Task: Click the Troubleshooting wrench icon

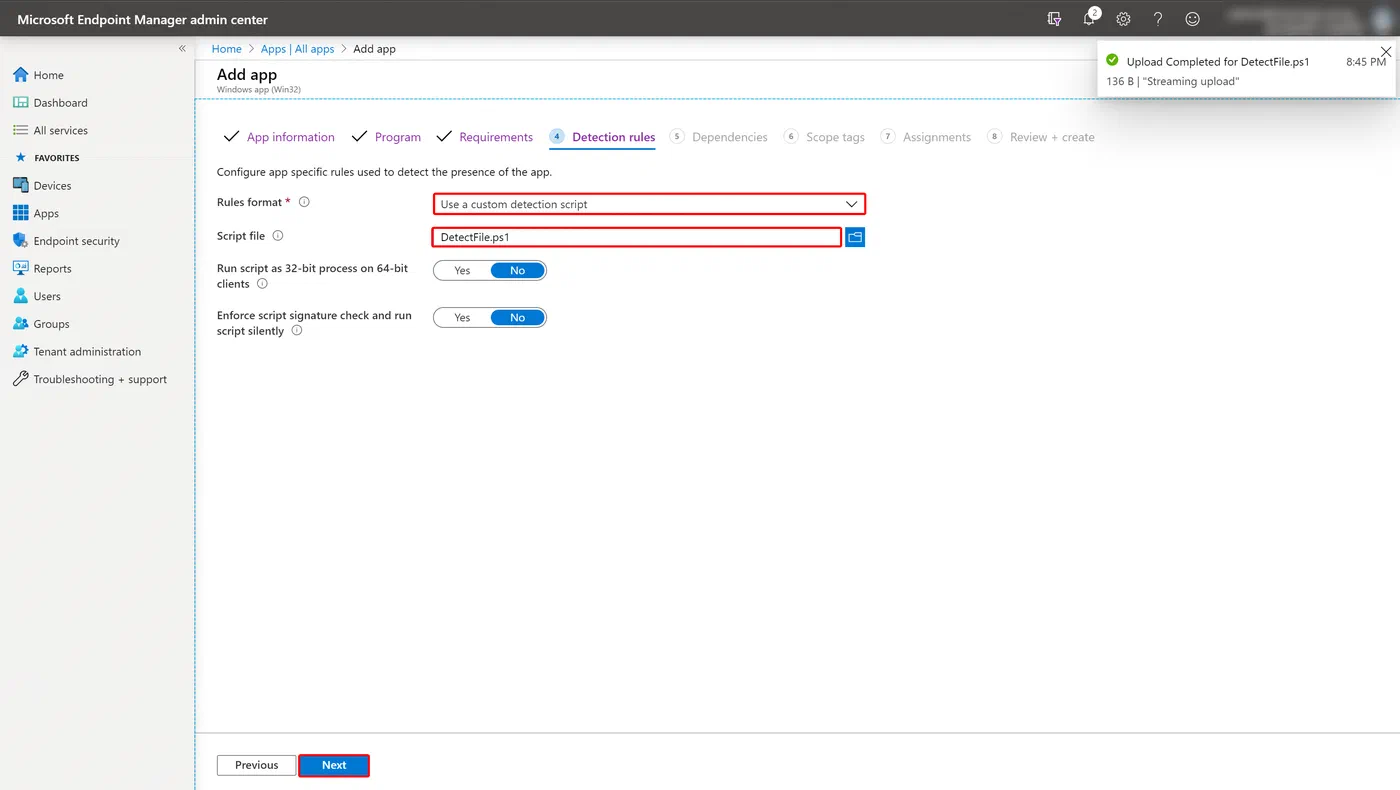Action: pos(20,379)
